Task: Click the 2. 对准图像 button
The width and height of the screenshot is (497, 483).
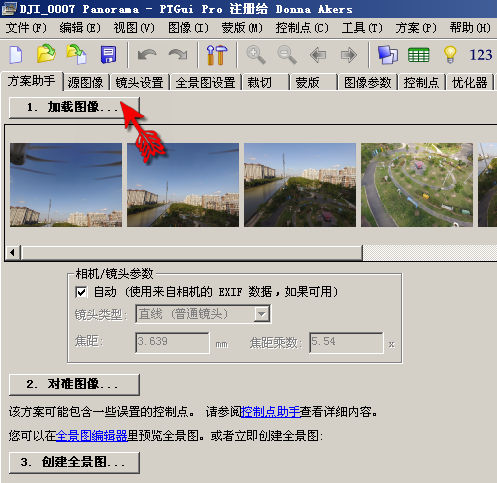Action: click(74, 384)
